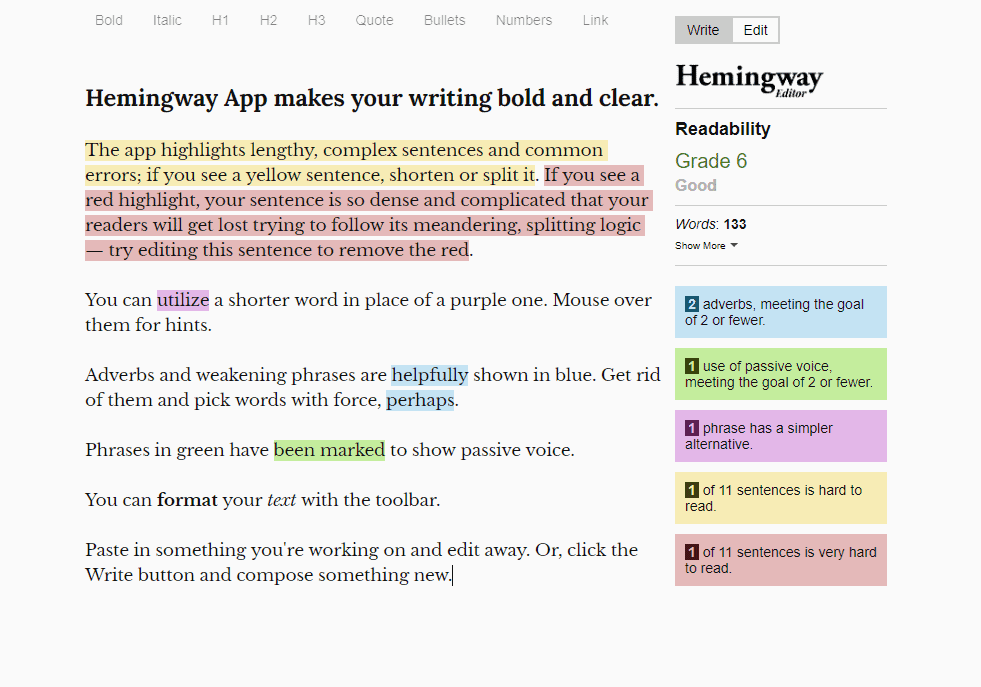Screen dimensions: 981x687
Task: Click the Readability heading
Action: (723, 129)
